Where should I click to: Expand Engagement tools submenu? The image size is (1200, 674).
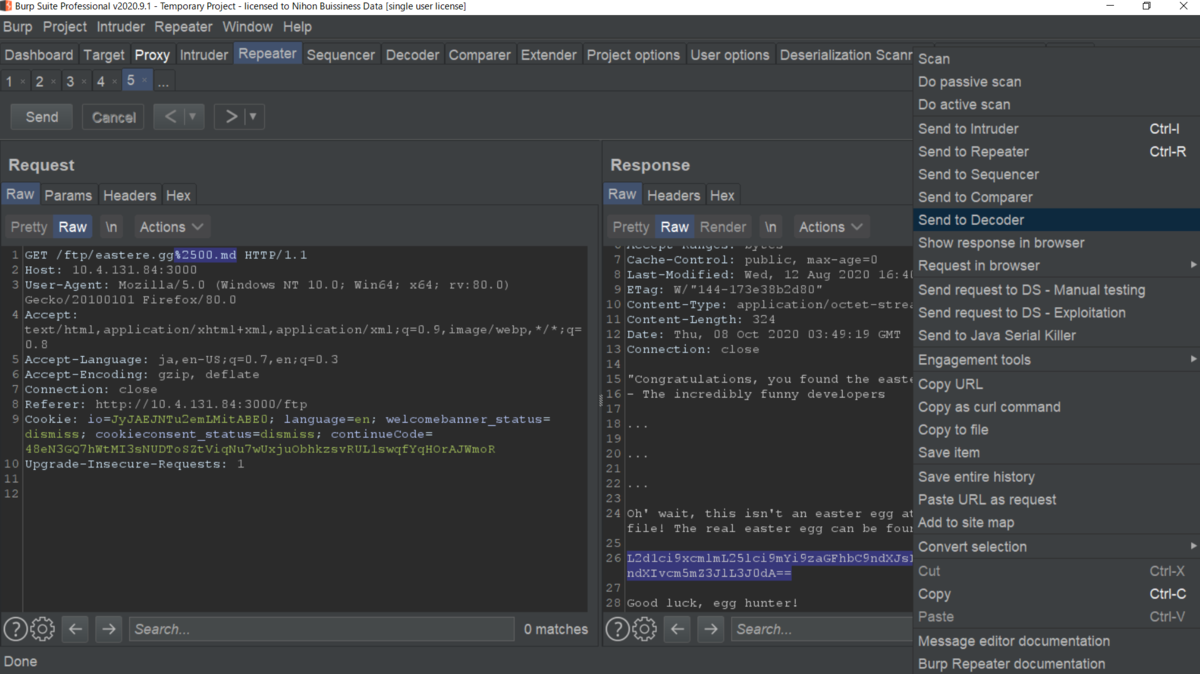(1056, 360)
